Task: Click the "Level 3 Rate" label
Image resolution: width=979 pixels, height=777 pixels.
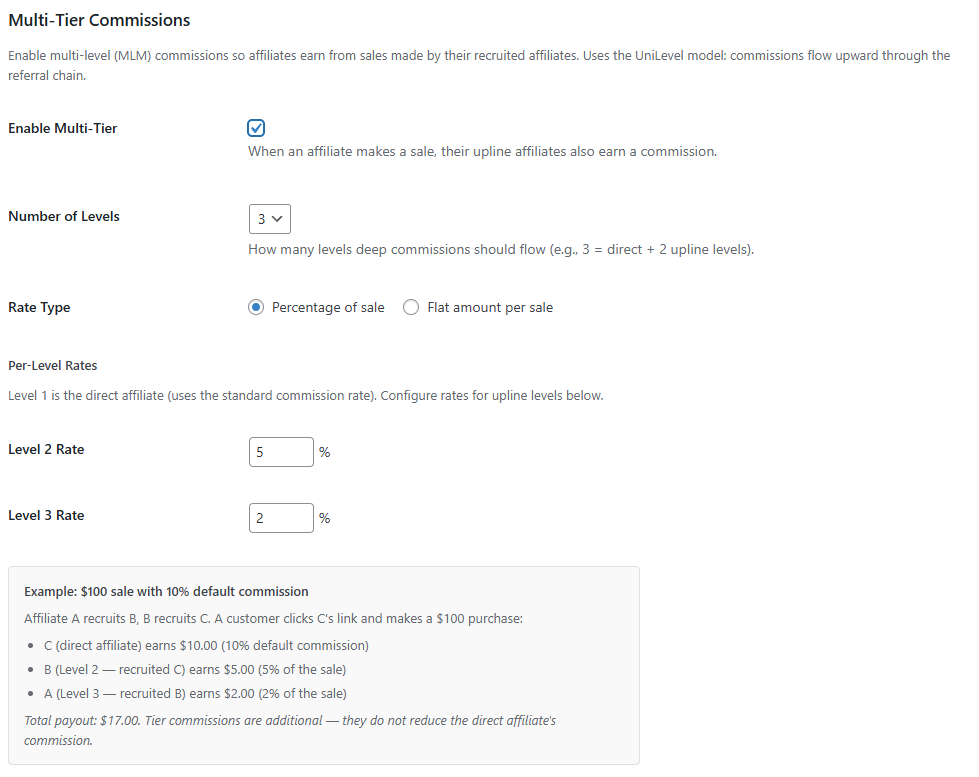Action: (48, 515)
